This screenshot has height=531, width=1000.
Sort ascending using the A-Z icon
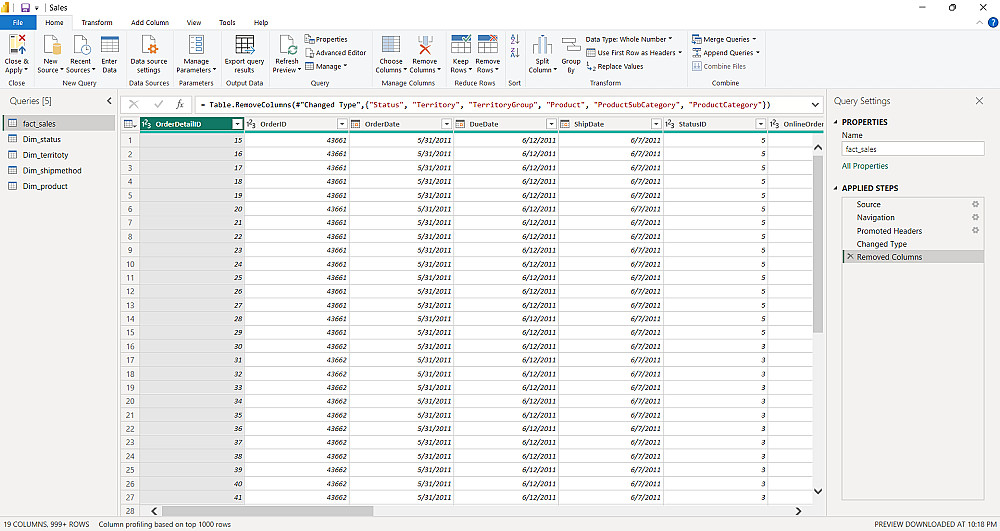[515, 39]
